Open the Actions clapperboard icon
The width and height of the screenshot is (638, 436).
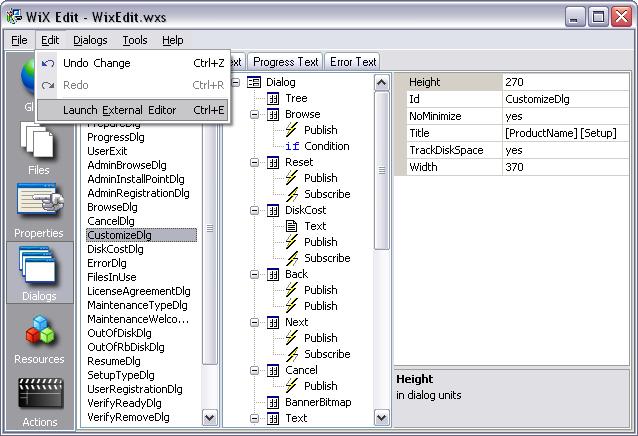(x=40, y=392)
